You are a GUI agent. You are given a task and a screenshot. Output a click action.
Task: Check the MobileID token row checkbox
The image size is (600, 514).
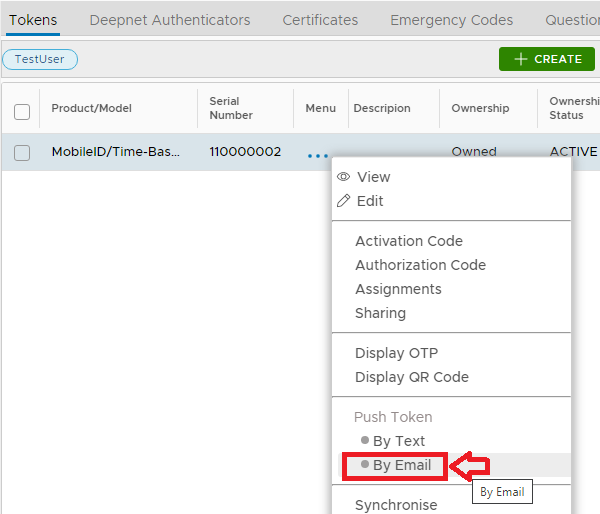(22, 153)
